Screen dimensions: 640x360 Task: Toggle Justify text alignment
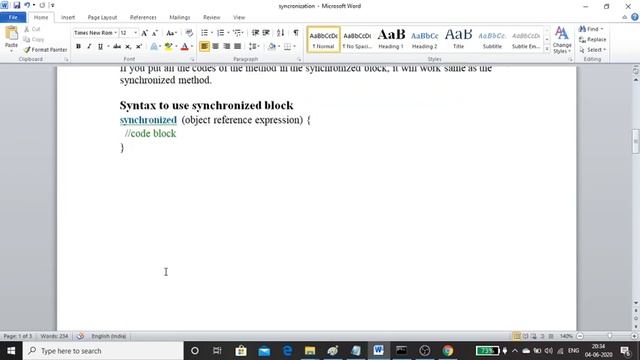tap(238, 47)
